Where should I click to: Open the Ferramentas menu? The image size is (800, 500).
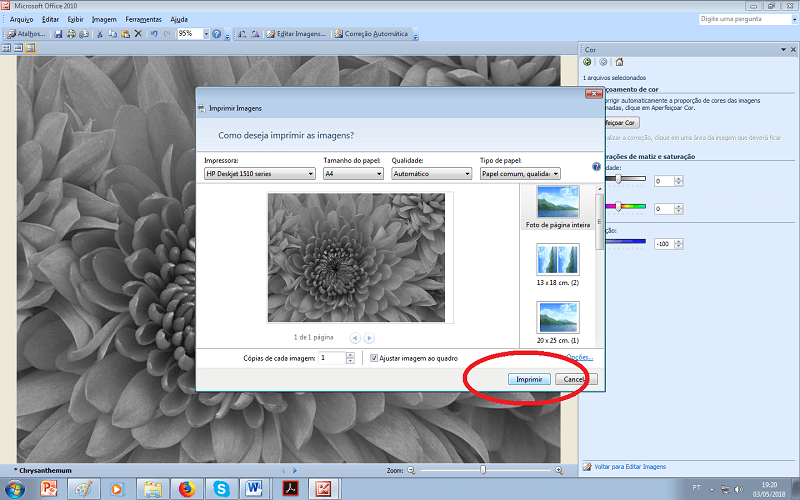pyautogui.click(x=143, y=19)
